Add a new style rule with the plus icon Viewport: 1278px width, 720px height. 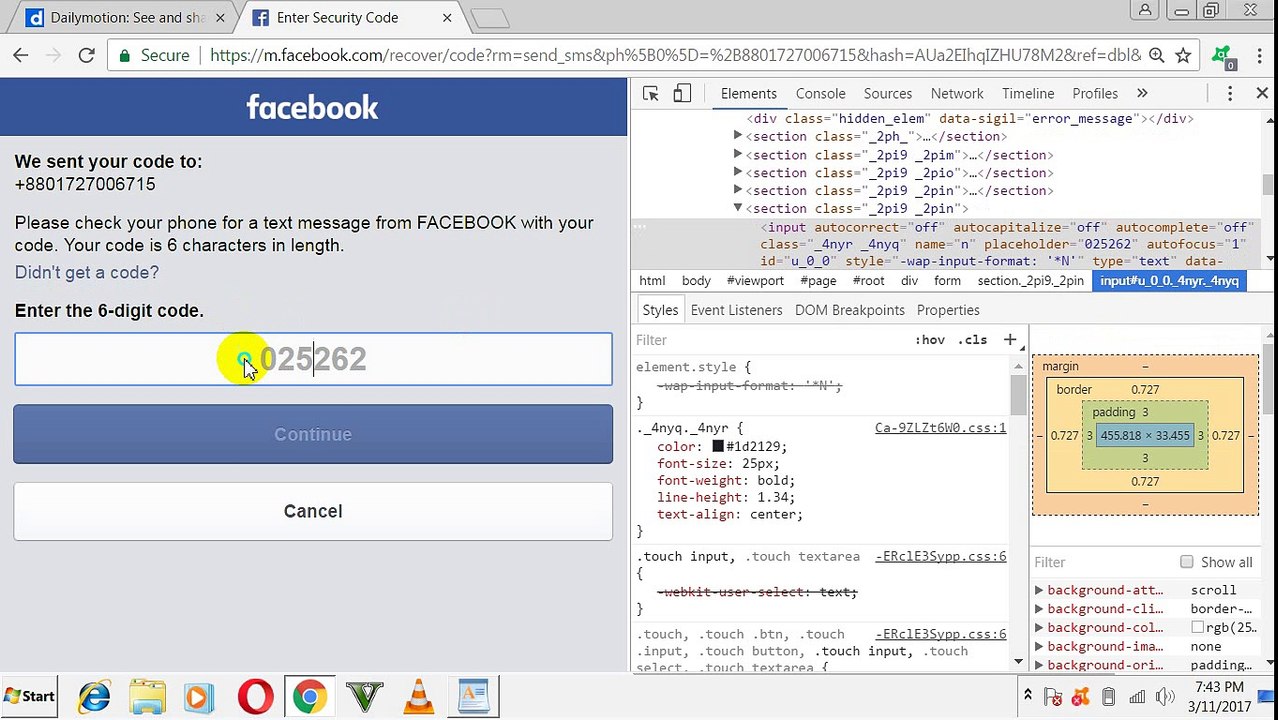(1010, 340)
